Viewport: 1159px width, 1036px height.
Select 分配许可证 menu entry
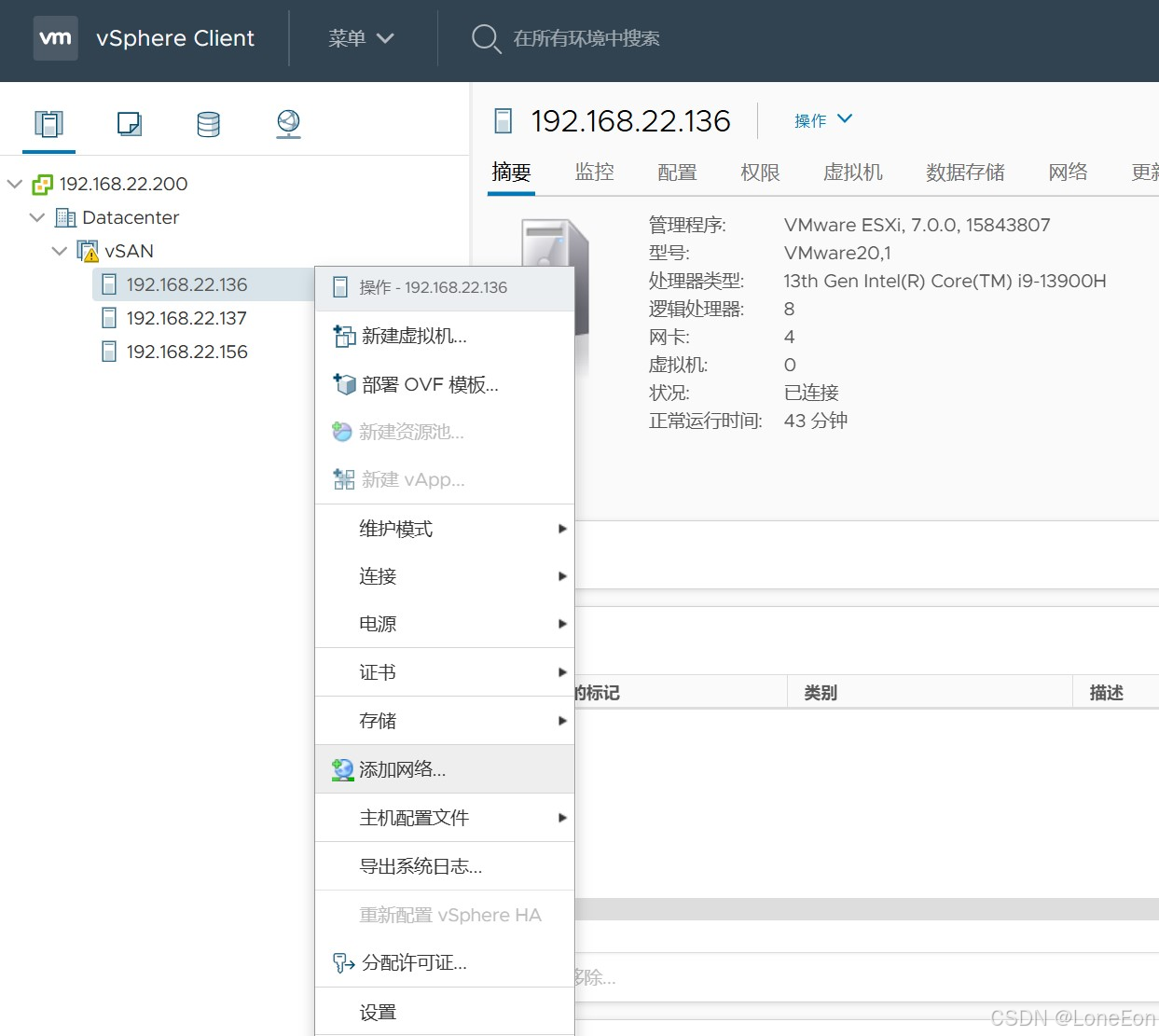pos(445,963)
